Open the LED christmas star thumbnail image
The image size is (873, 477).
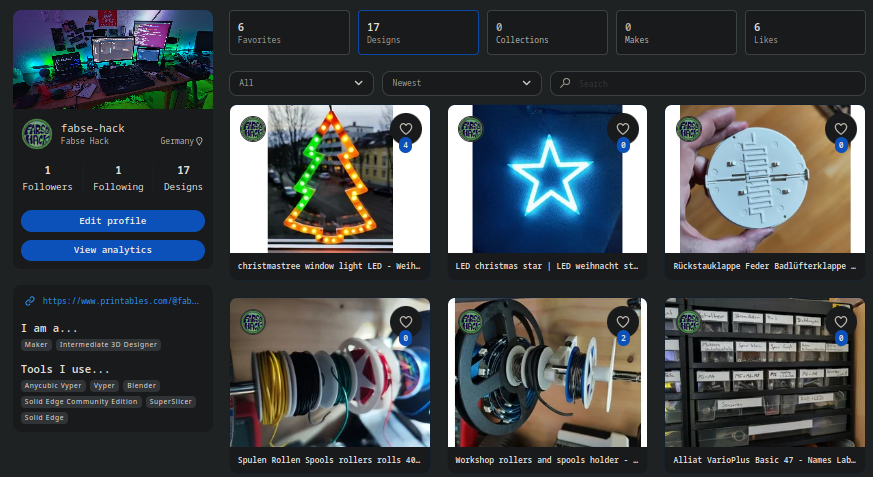pyautogui.click(x=547, y=179)
